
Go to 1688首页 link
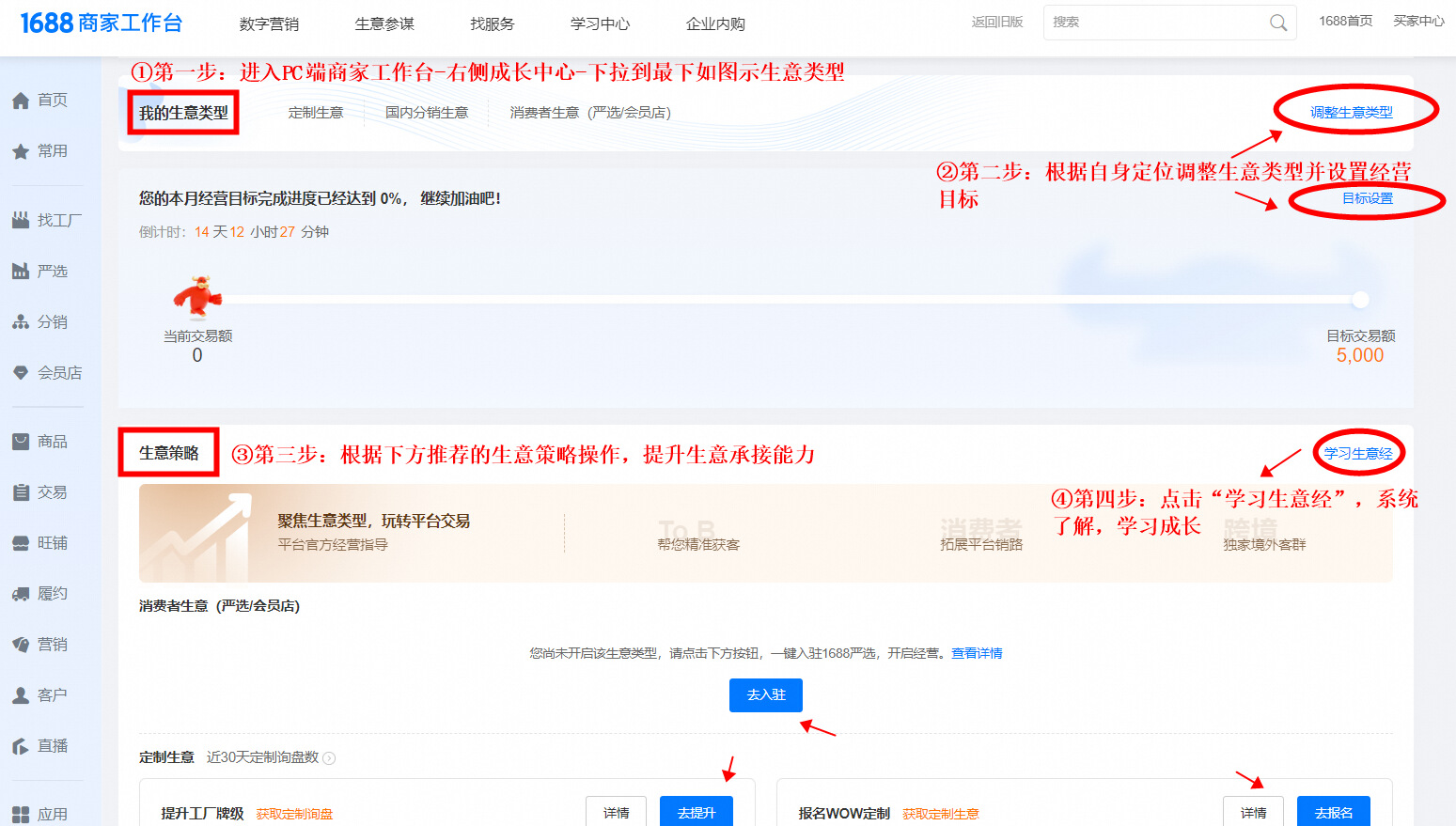(x=1345, y=21)
